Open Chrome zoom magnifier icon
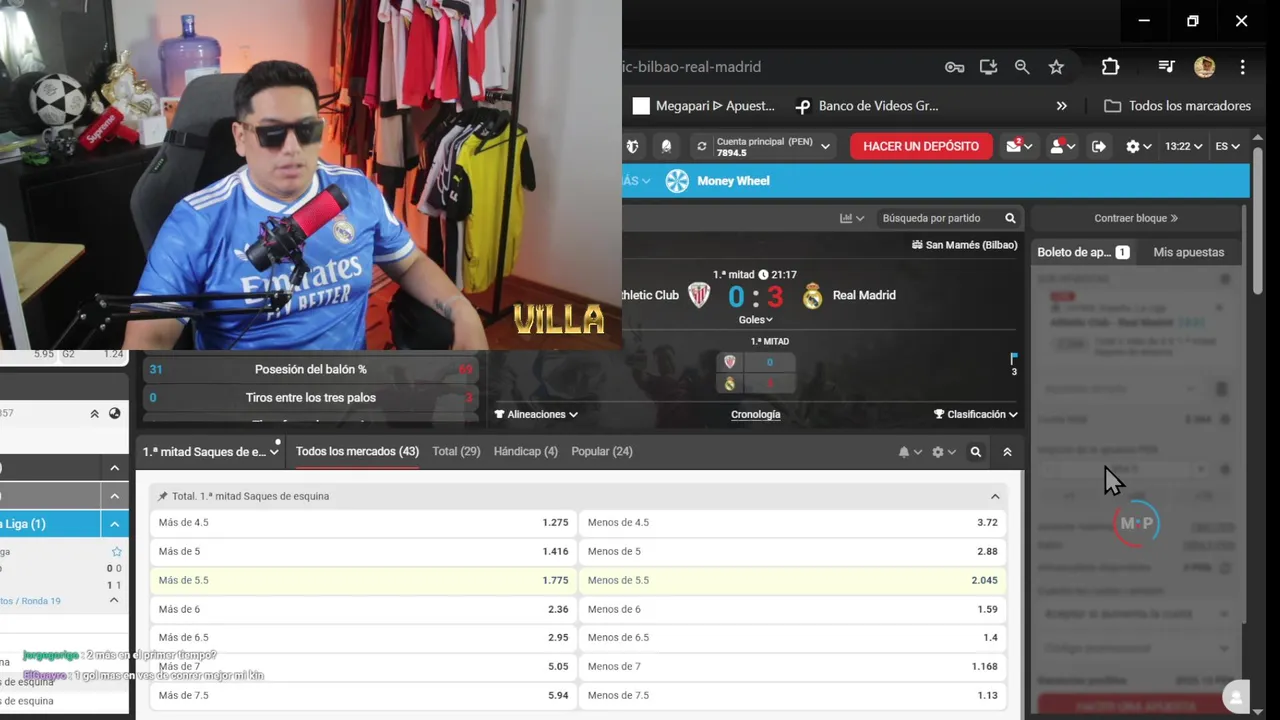 [1022, 67]
